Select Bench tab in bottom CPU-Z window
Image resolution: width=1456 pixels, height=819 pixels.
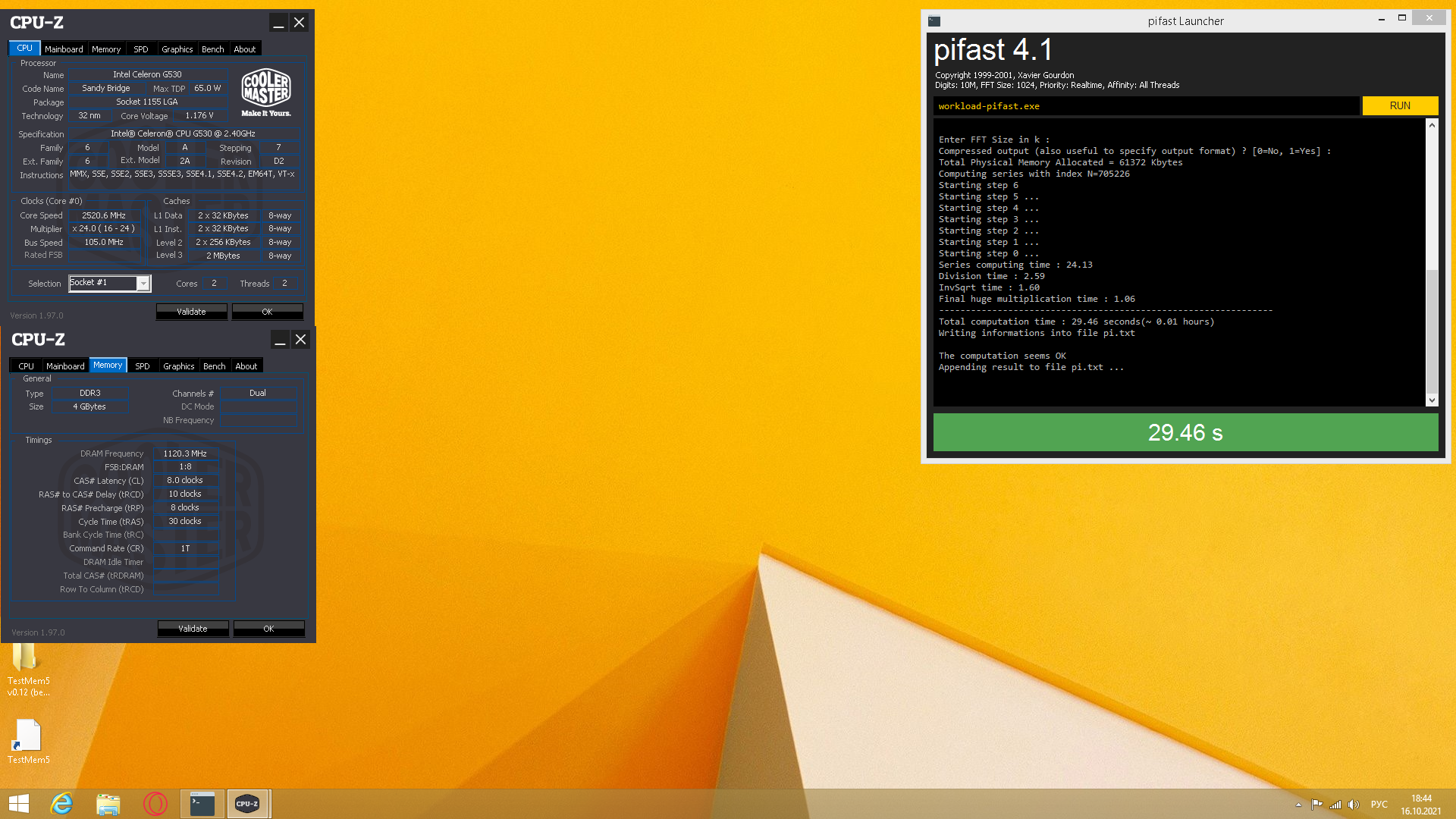[x=215, y=366]
